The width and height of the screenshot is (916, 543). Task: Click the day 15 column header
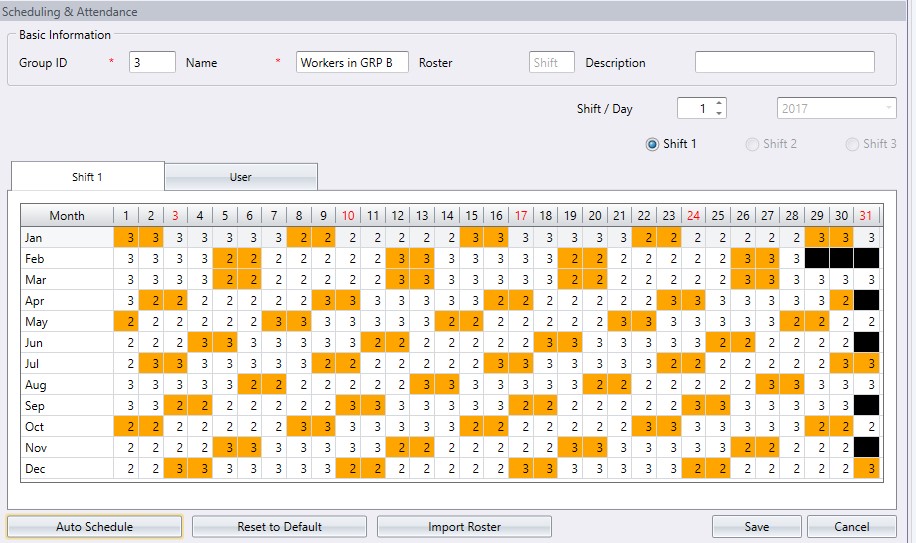(x=471, y=215)
